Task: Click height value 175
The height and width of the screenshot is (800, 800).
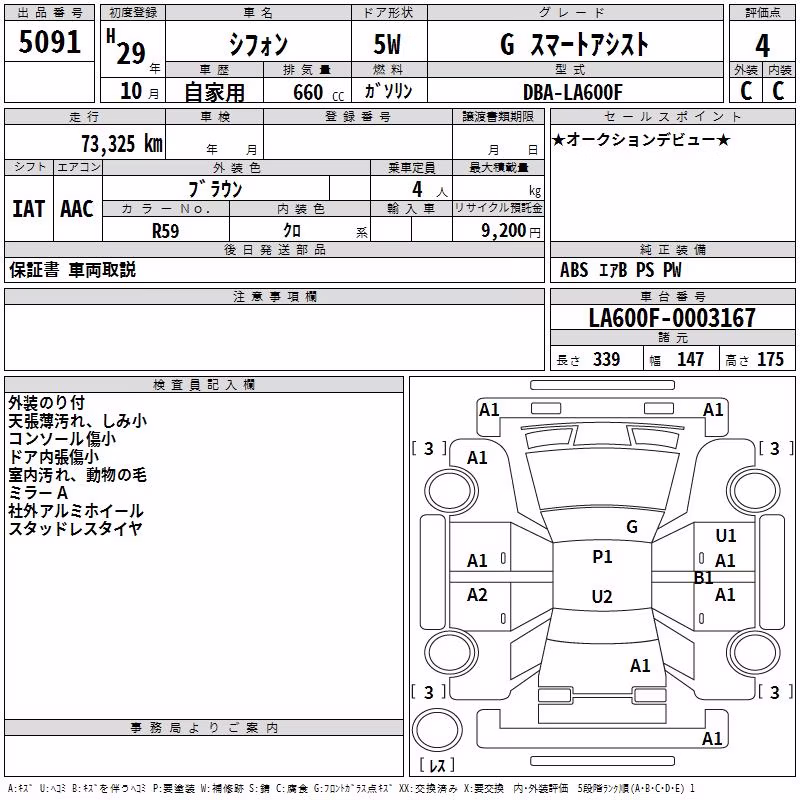Action: (x=770, y=359)
